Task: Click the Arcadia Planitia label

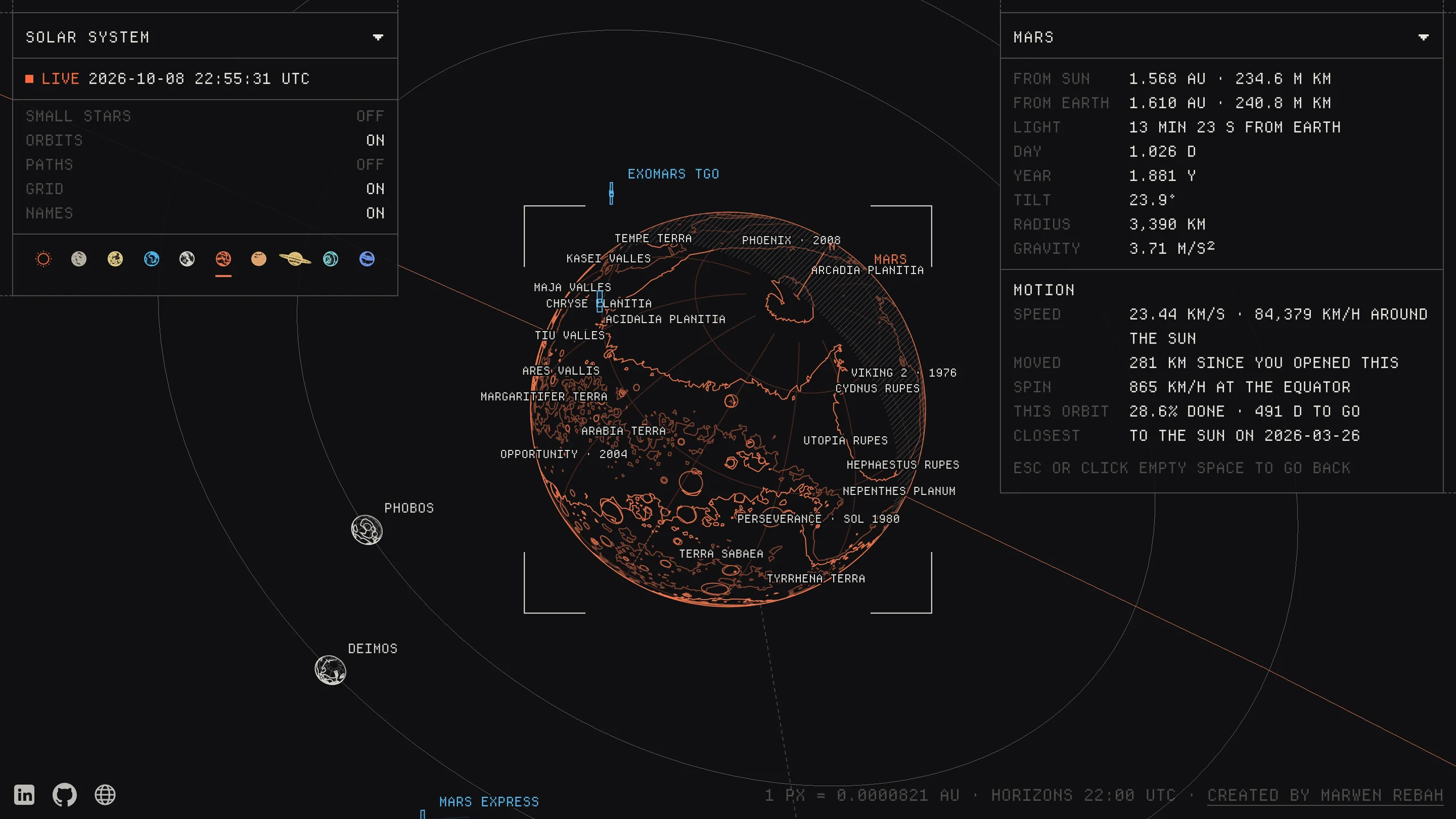Action: pos(867,270)
